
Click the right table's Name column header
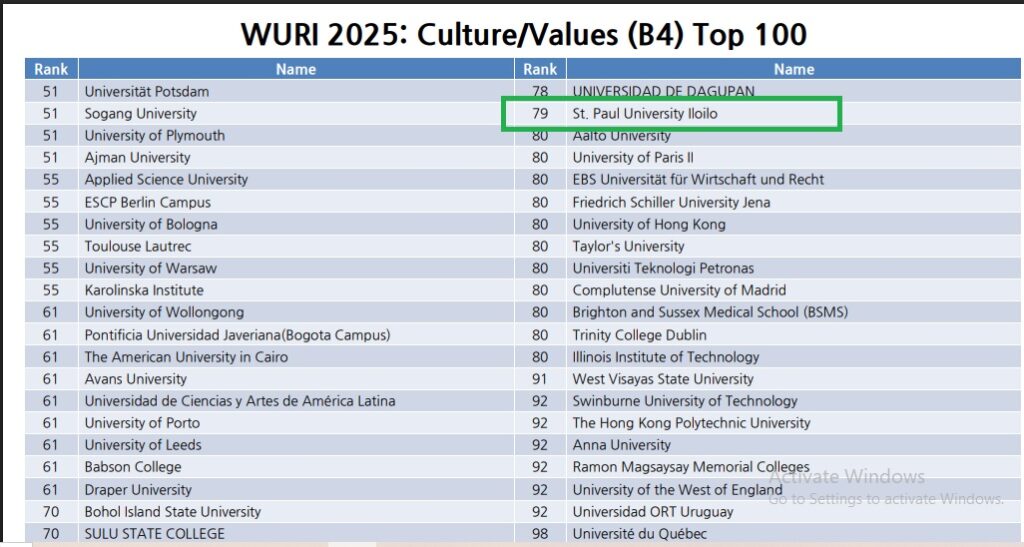coord(793,69)
